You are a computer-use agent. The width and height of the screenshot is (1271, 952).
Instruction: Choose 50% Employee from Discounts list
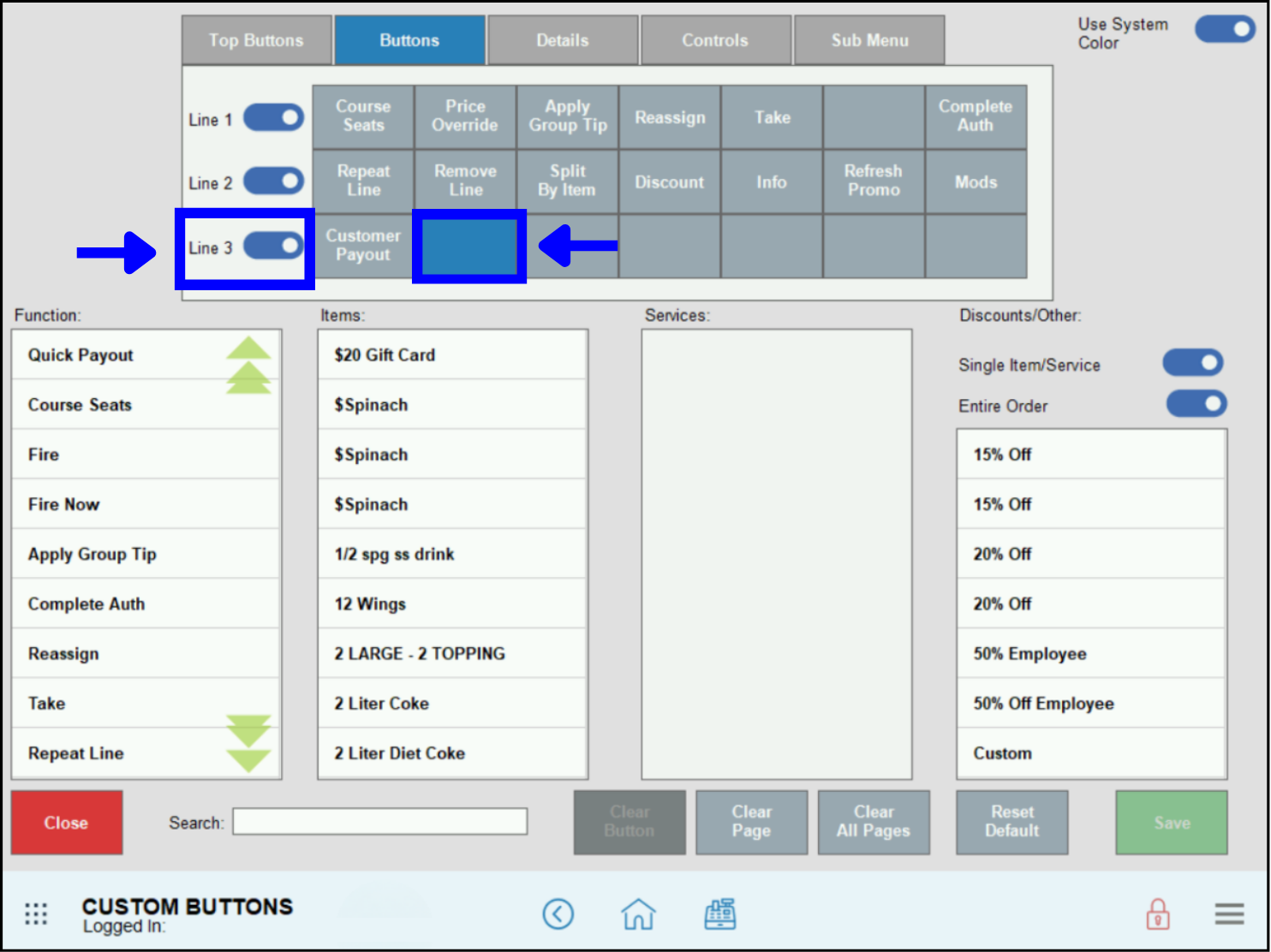pyautogui.click(x=1091, y=653)
